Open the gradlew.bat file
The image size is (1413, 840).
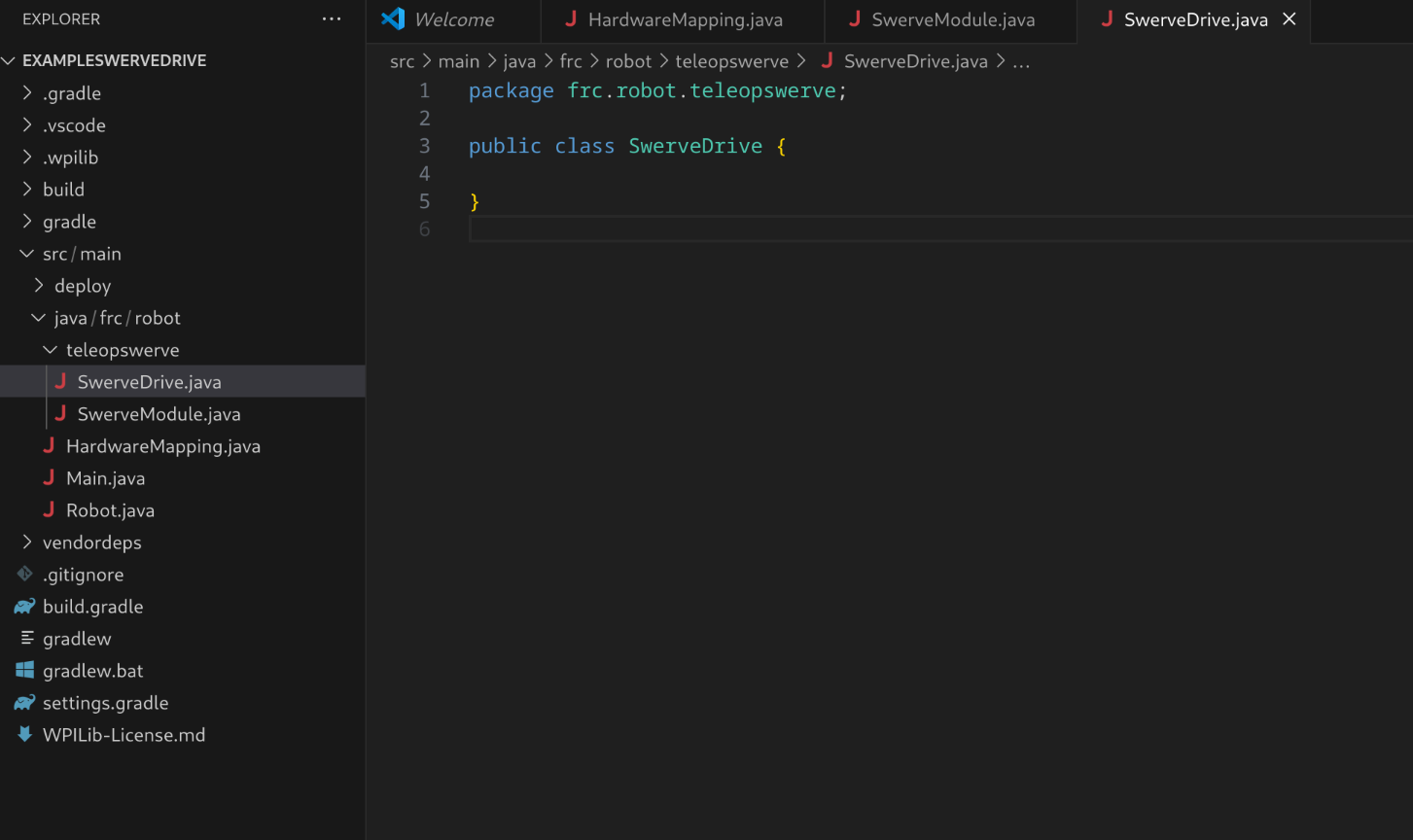pyautogui.click(x=183, y=671)
